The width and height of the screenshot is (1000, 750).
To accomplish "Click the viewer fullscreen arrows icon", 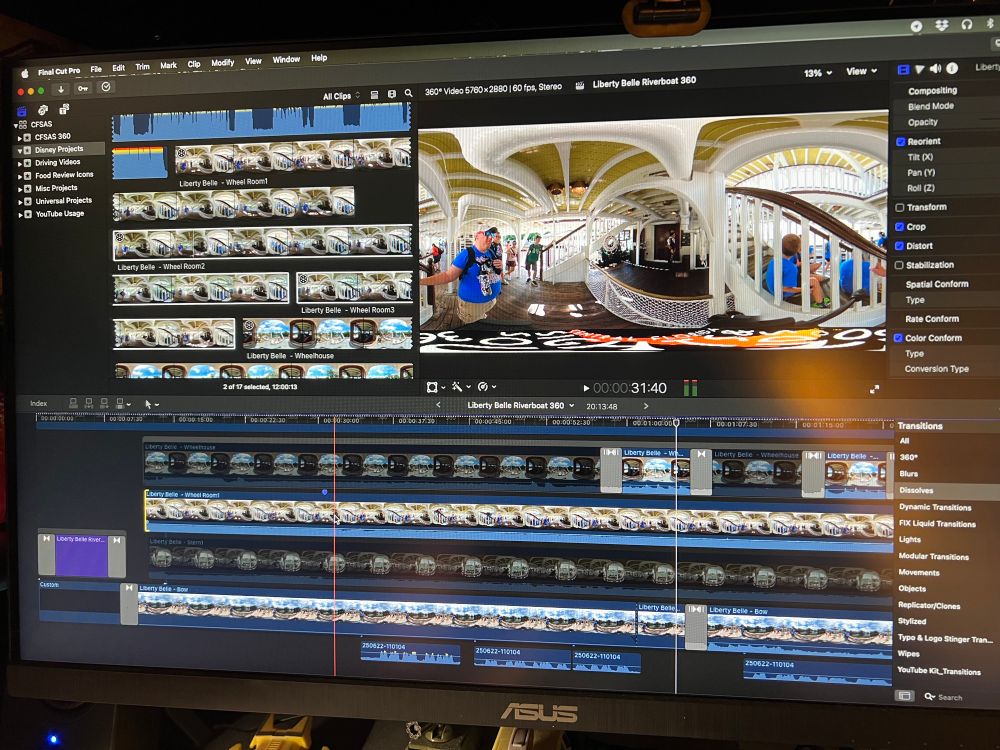I will [874, 389].
